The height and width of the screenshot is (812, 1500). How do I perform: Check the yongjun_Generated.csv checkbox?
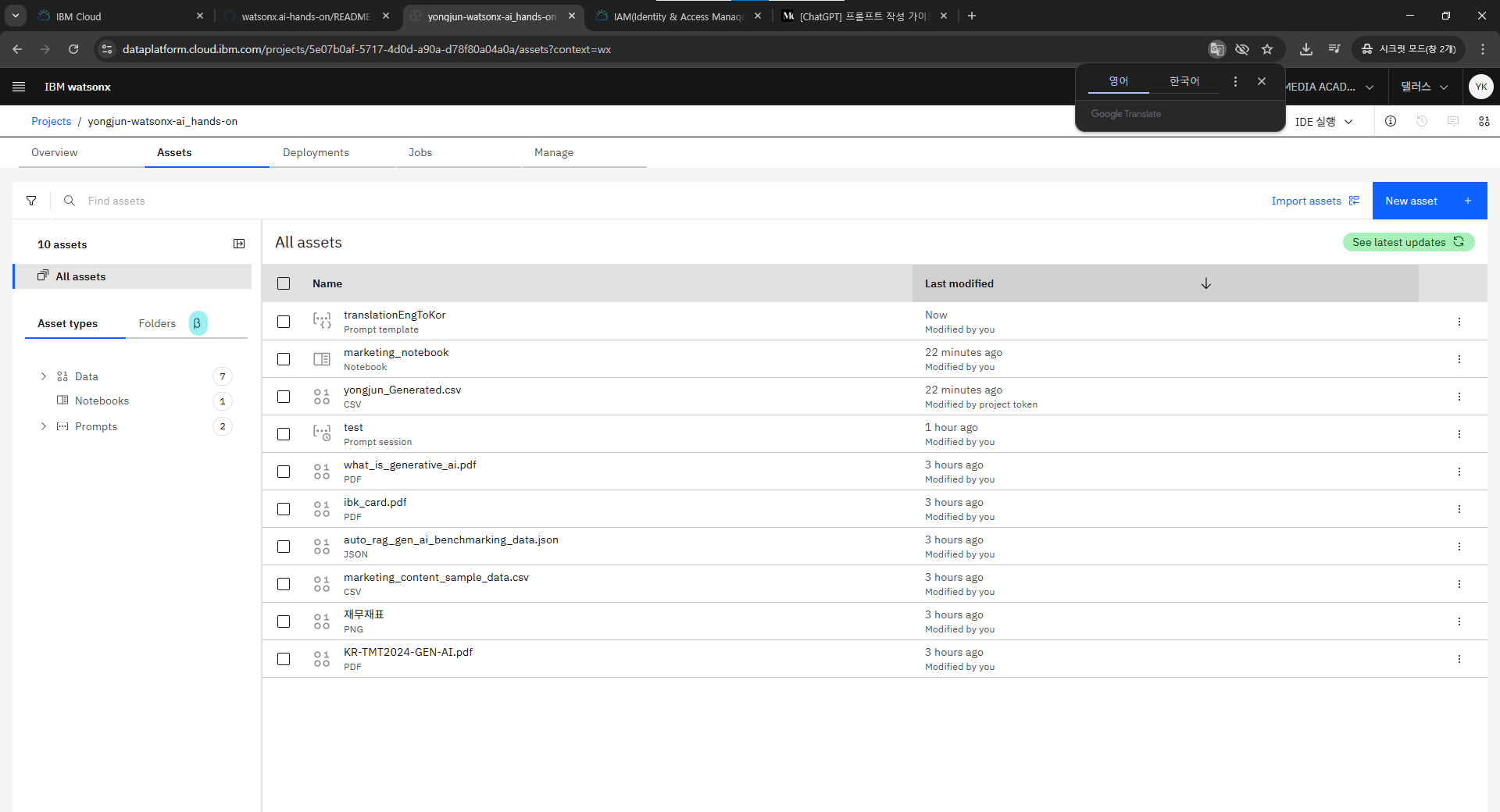(x=284, y=397)
